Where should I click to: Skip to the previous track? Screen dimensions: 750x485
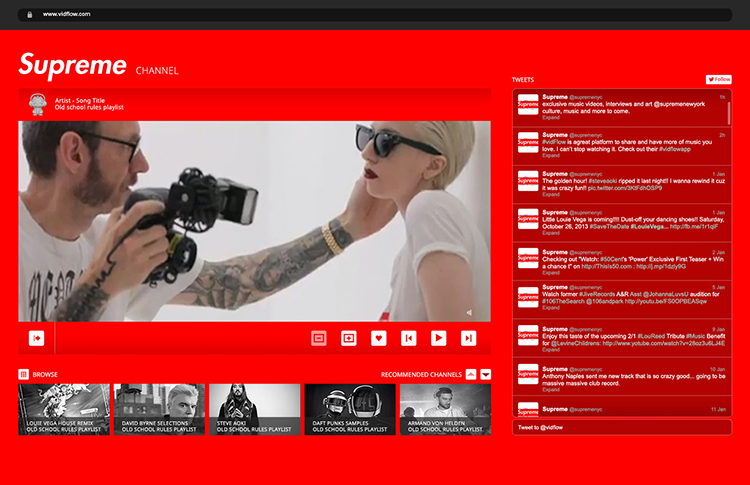408,338
